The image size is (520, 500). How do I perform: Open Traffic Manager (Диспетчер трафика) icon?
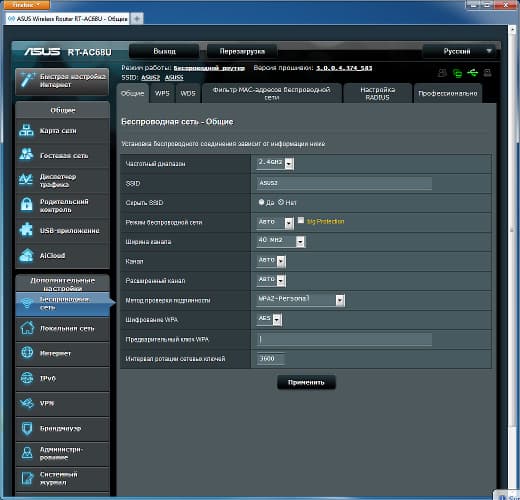26,180
